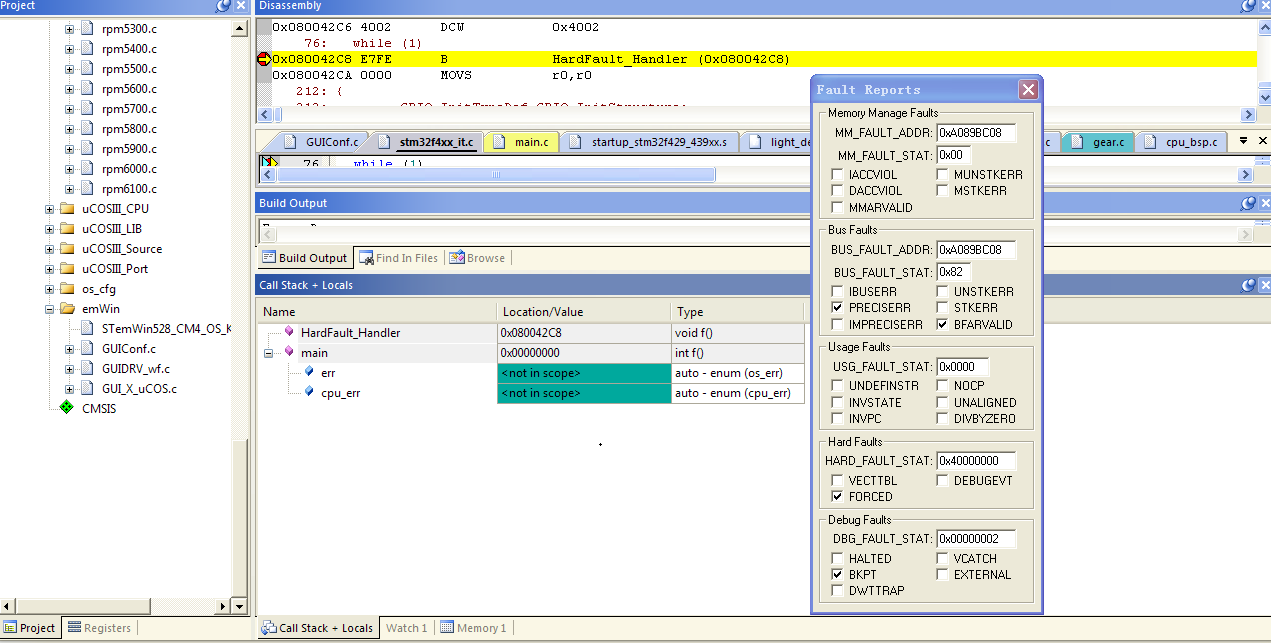Expand the GUIConf.c tree node
The image size is (1271, 643).
[69, 349]
